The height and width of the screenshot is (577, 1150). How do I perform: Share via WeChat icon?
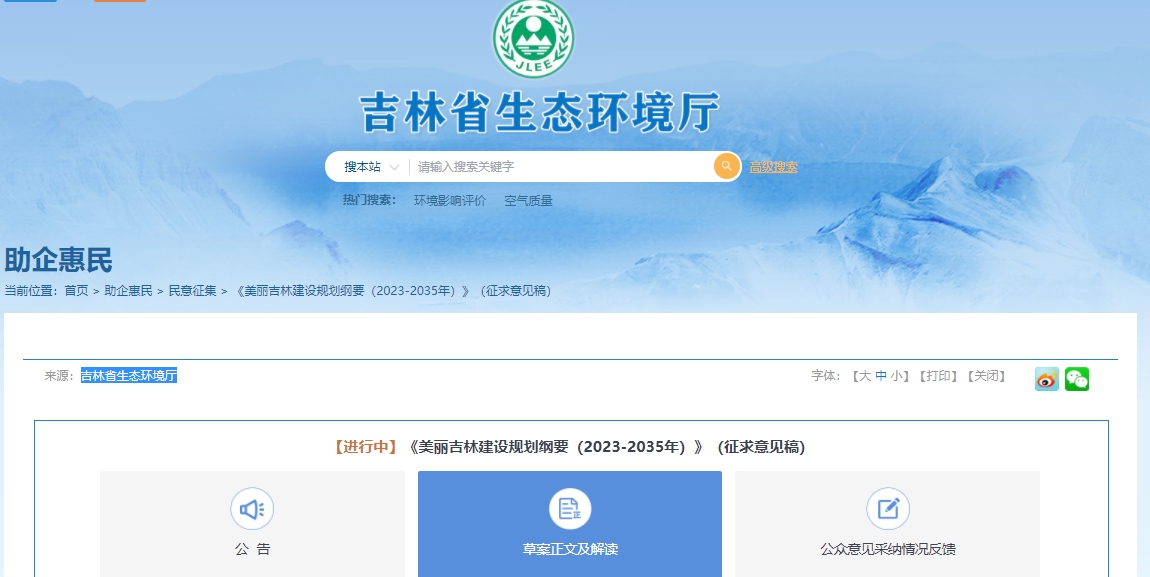point(1077,379)
